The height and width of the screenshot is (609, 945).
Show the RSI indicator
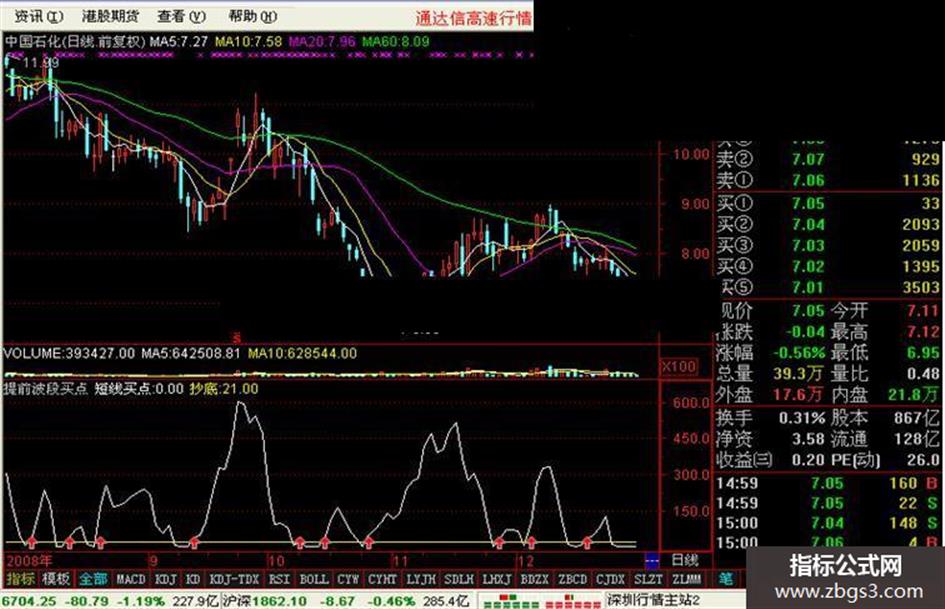coord(279,579)
